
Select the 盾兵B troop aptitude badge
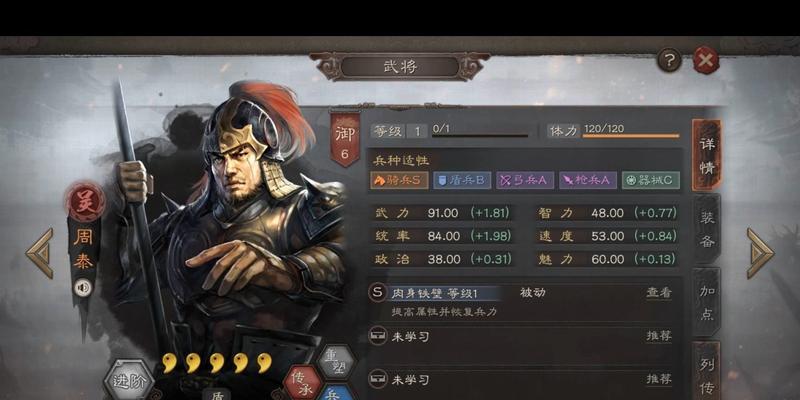pyautogui.click(x=462, y=180)
